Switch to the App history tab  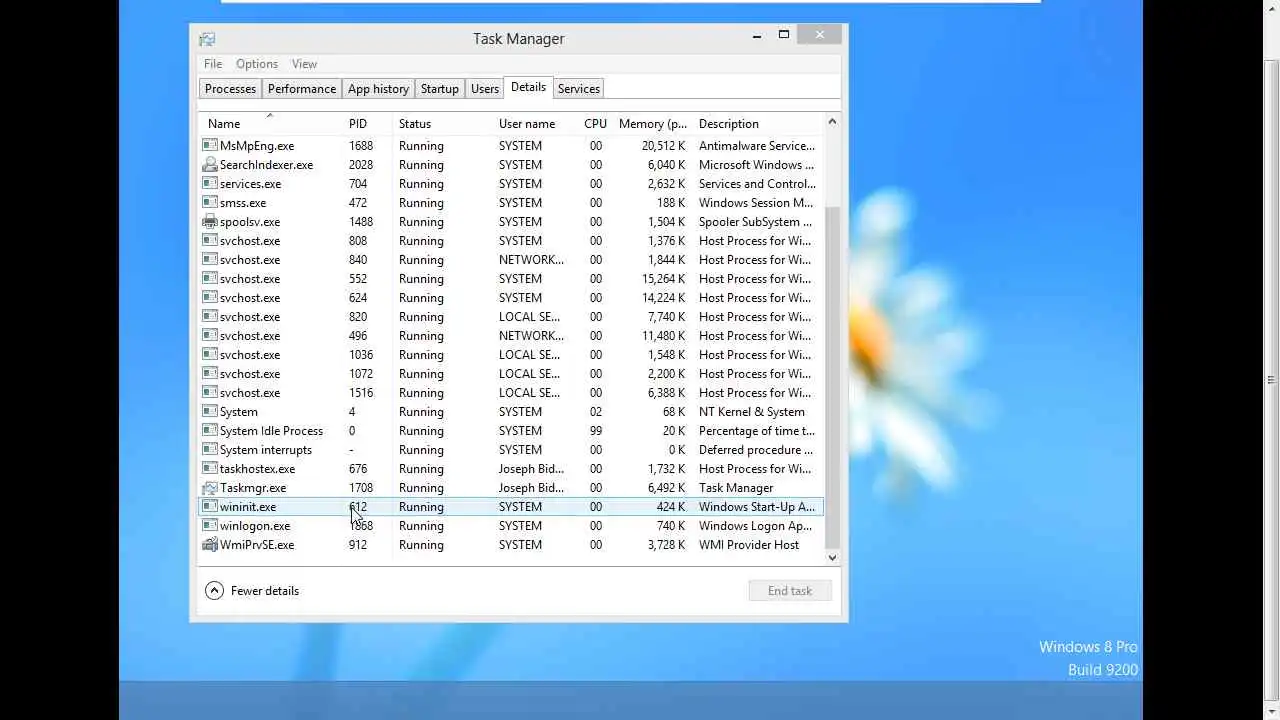pos(378,89)
